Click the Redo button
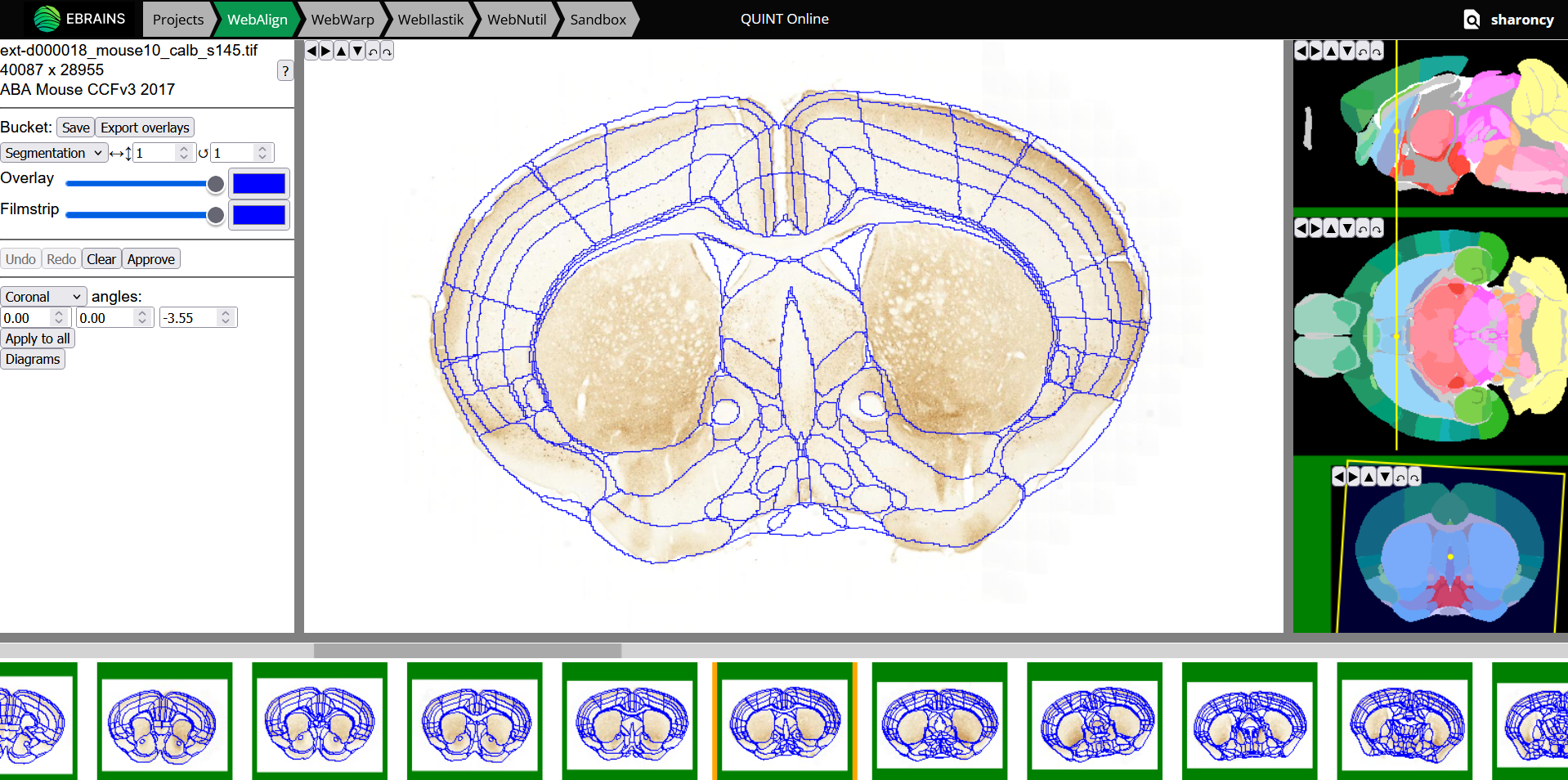 coord(61,259)
